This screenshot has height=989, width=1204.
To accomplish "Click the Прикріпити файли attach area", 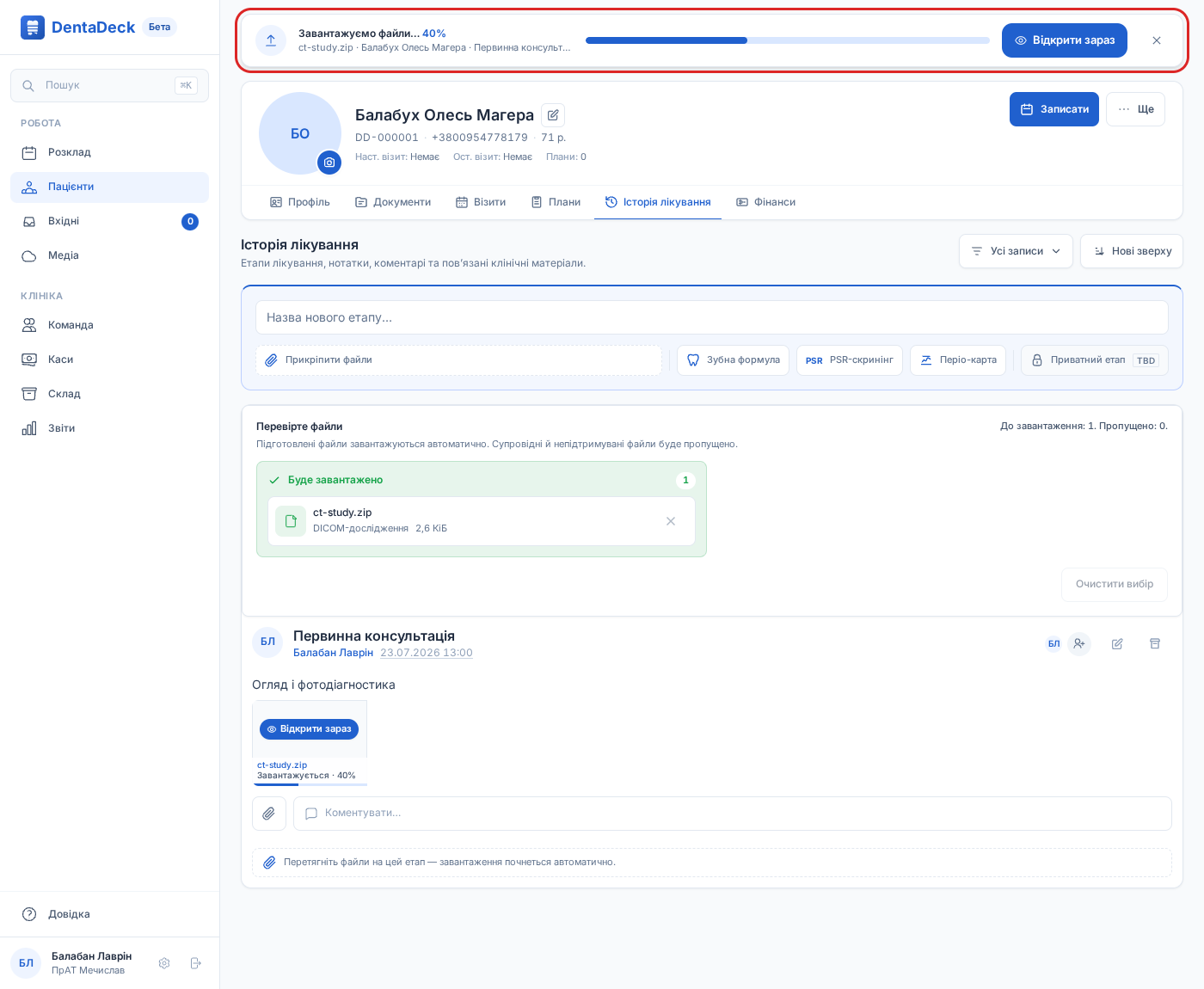I will click(458, 360).
